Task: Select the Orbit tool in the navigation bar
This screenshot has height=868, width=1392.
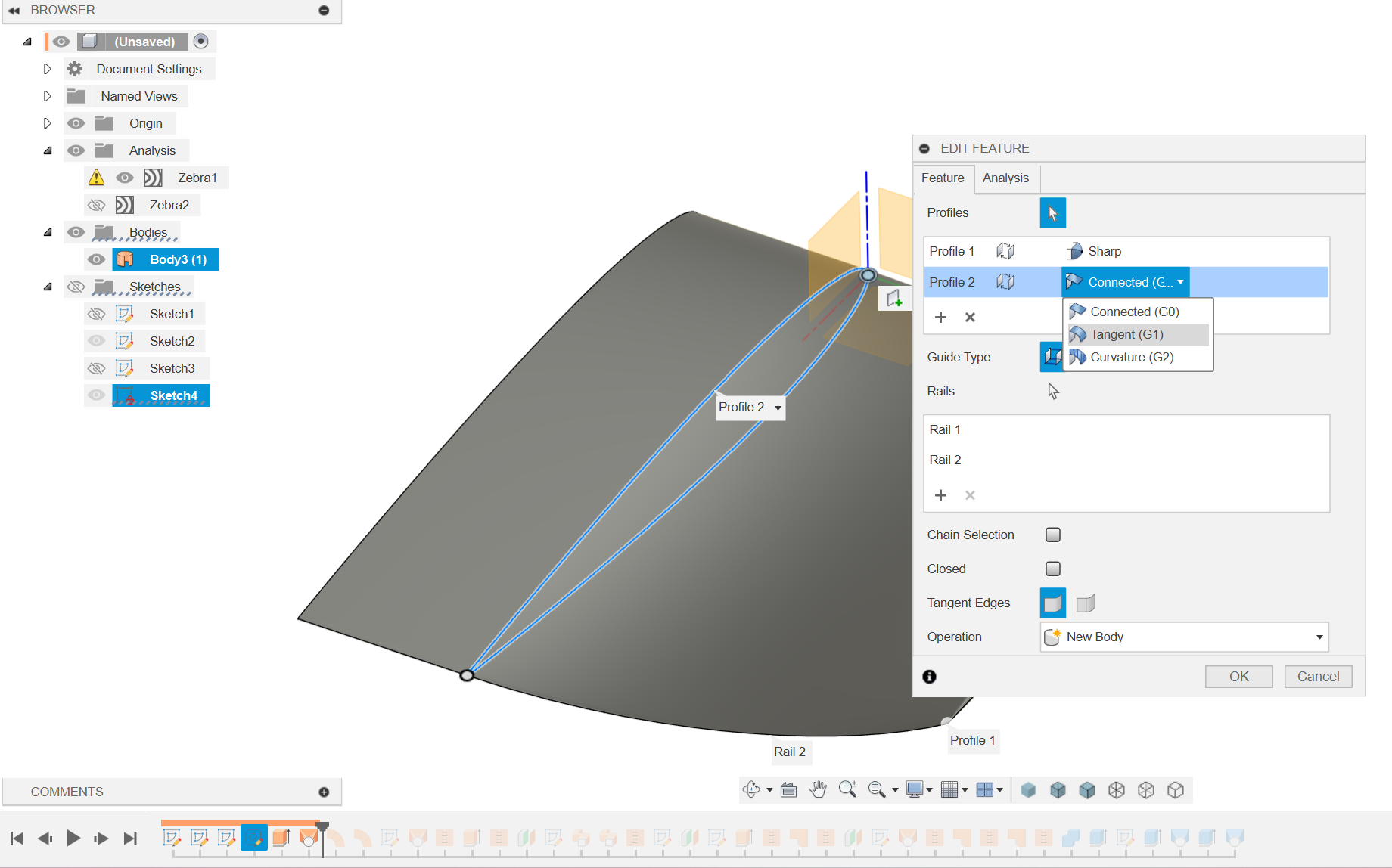Action: (x=751, y=789)
